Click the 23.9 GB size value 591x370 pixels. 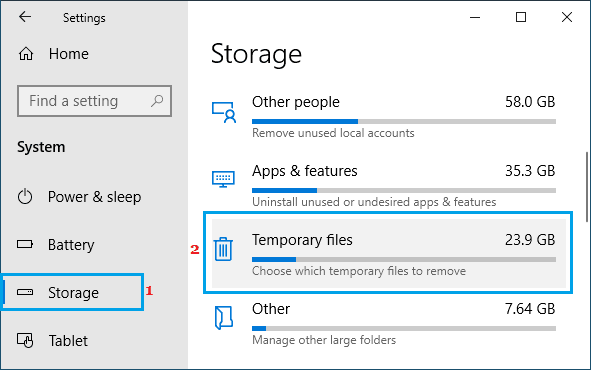pyautogui.click(x=530, y=240)
